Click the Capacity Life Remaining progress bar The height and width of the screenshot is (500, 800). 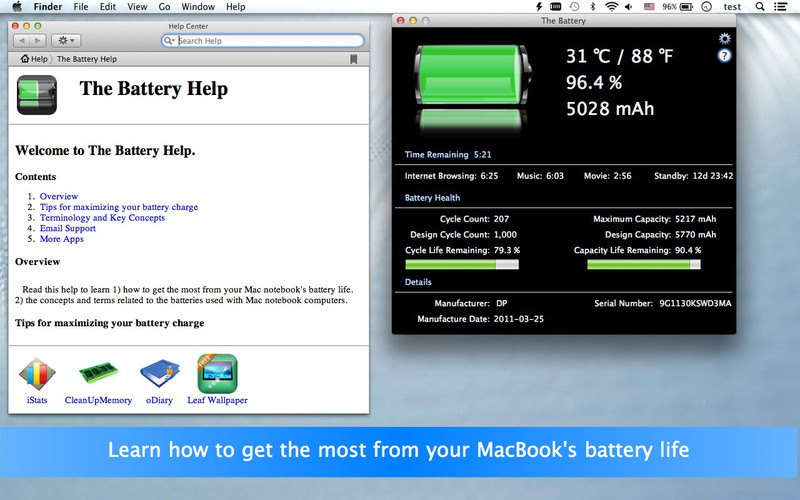(x=644, y=264)
